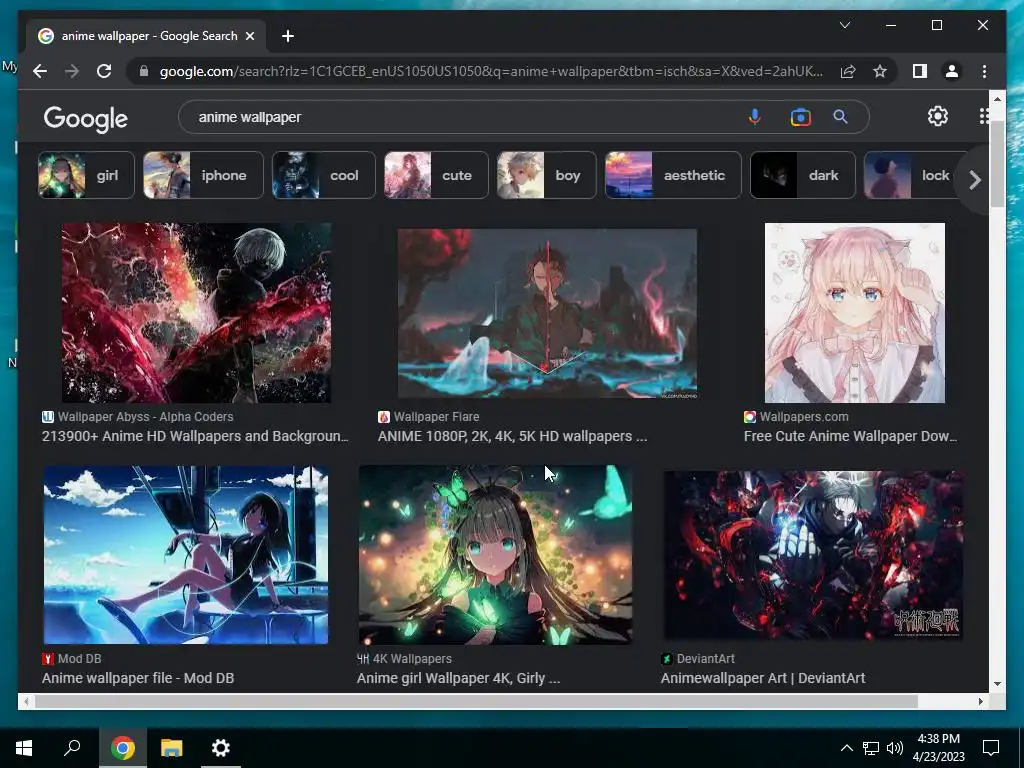Filter results by the girl chip
Image resolution: width=1024 pixels, height=768 pixels.
86,175
